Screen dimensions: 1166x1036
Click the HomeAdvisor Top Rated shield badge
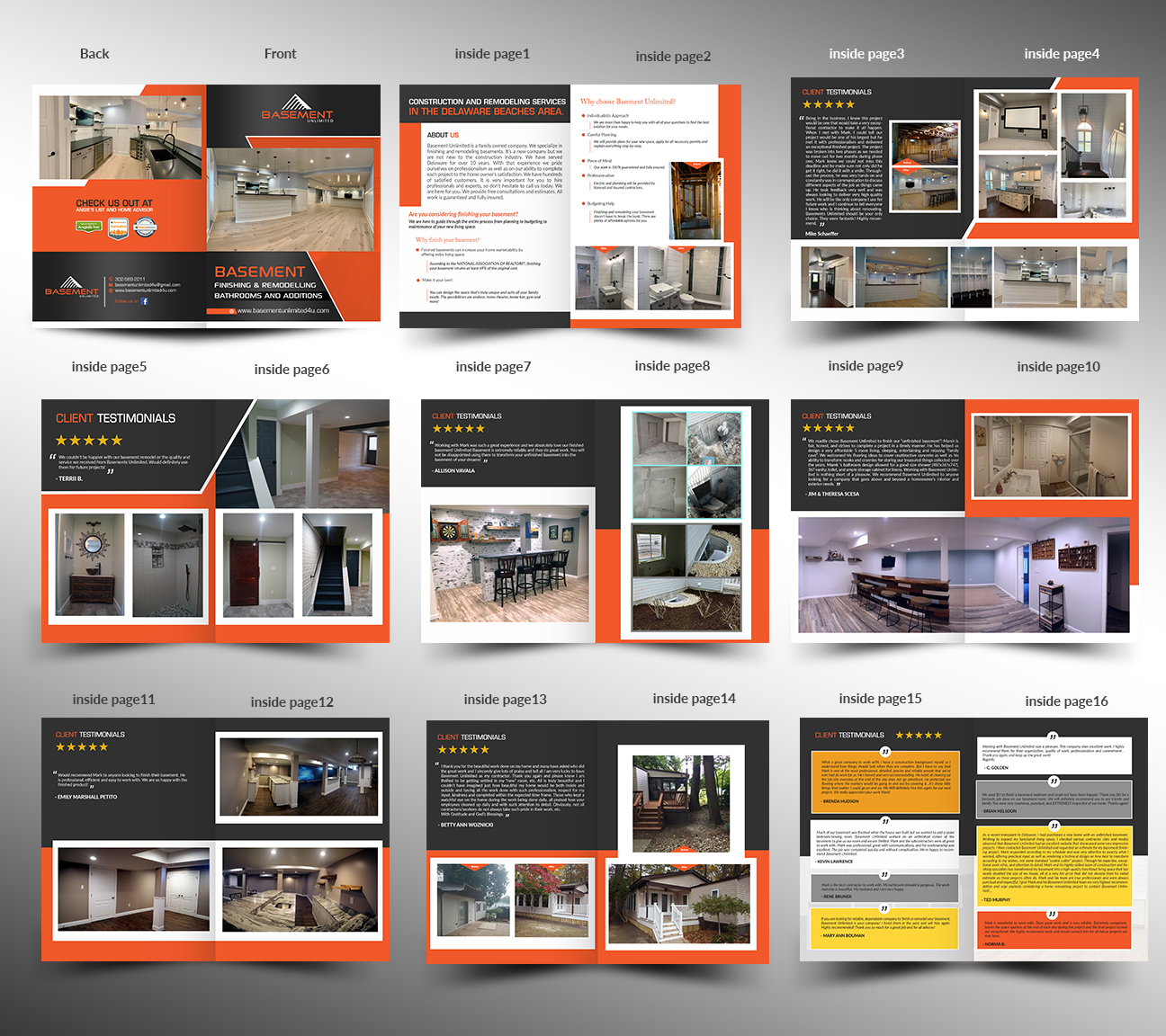(118, 228)
